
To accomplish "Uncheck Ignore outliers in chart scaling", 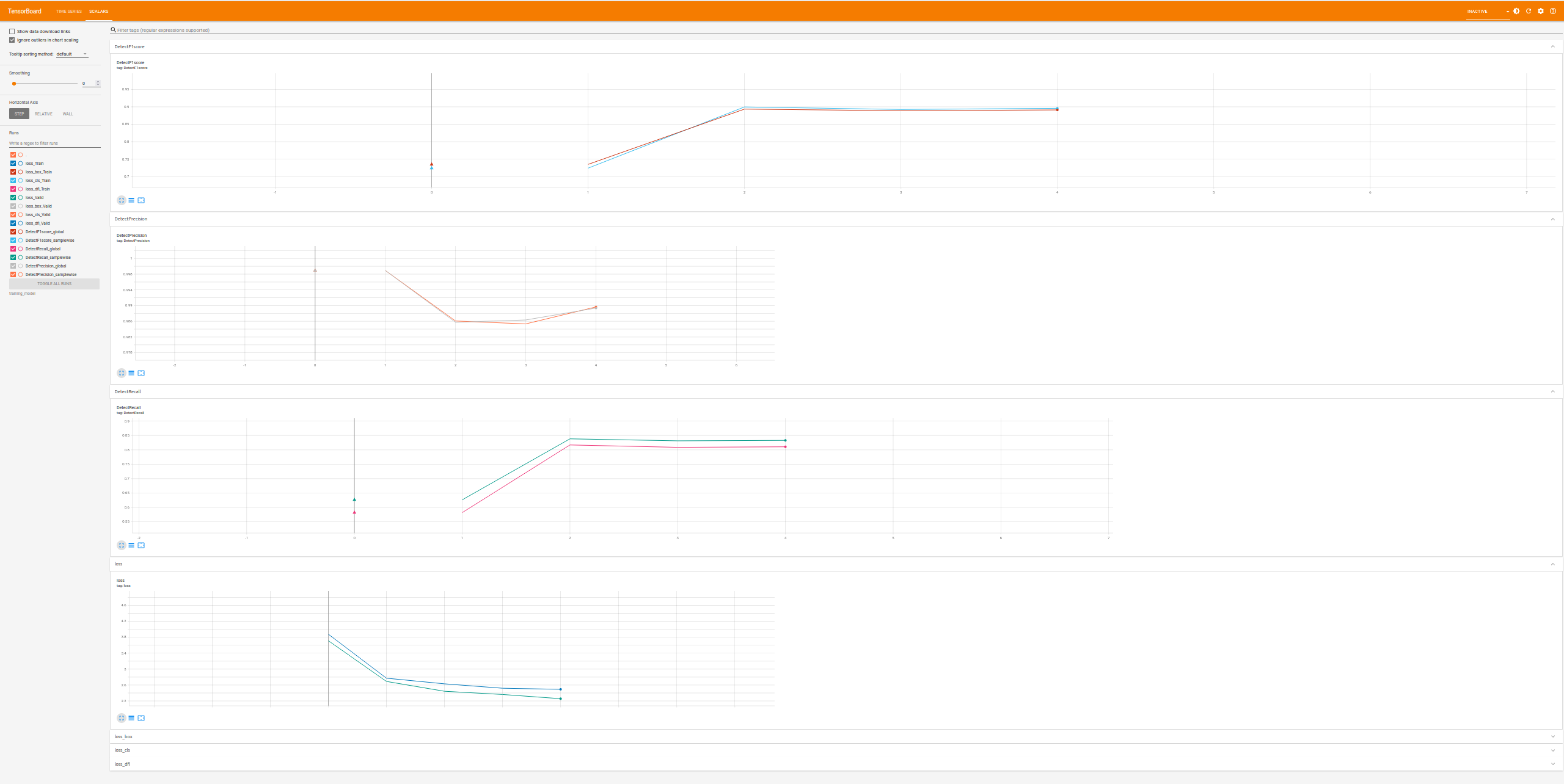I will [x=12, y=40].
